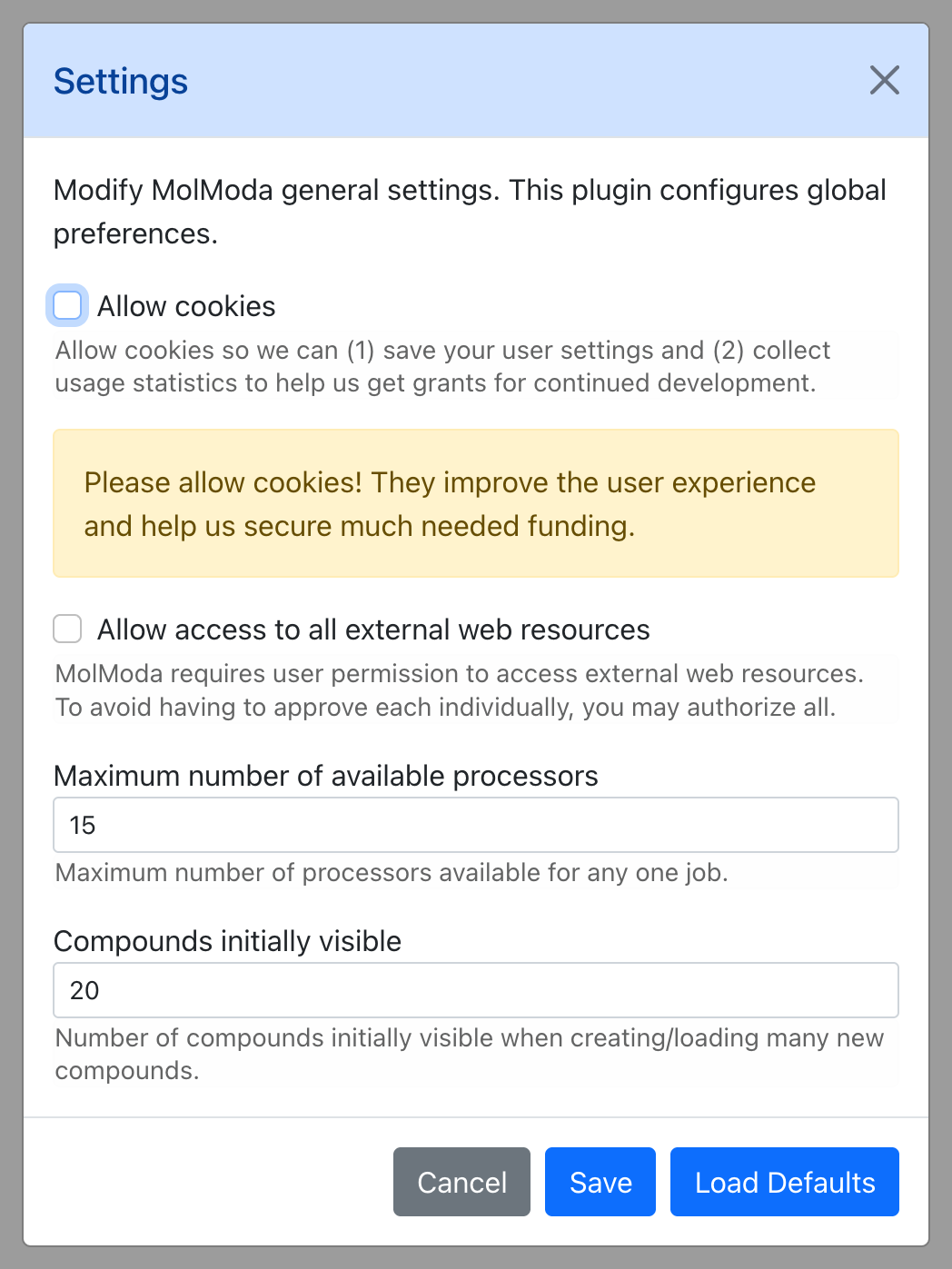Enable the Allow cookies checkbox
Screen dimensions: 952x1269
coord(67,305)
